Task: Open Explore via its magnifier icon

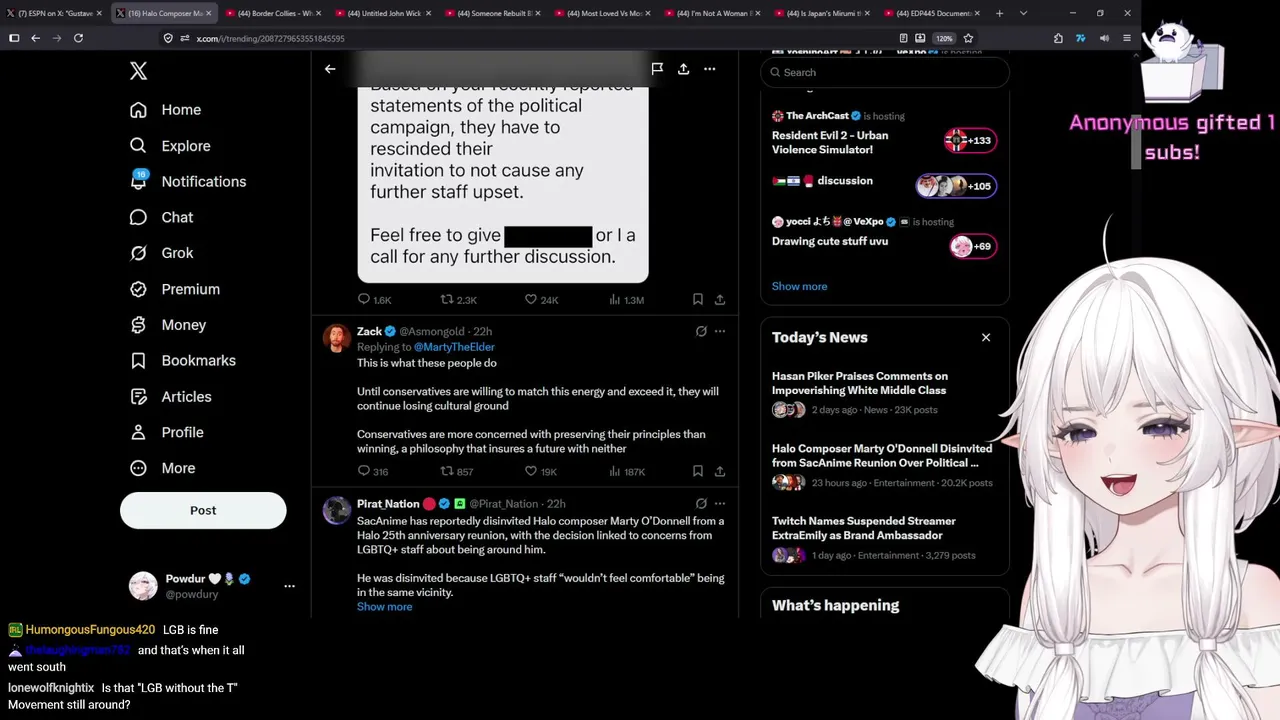Action: (x=138, y=146)
